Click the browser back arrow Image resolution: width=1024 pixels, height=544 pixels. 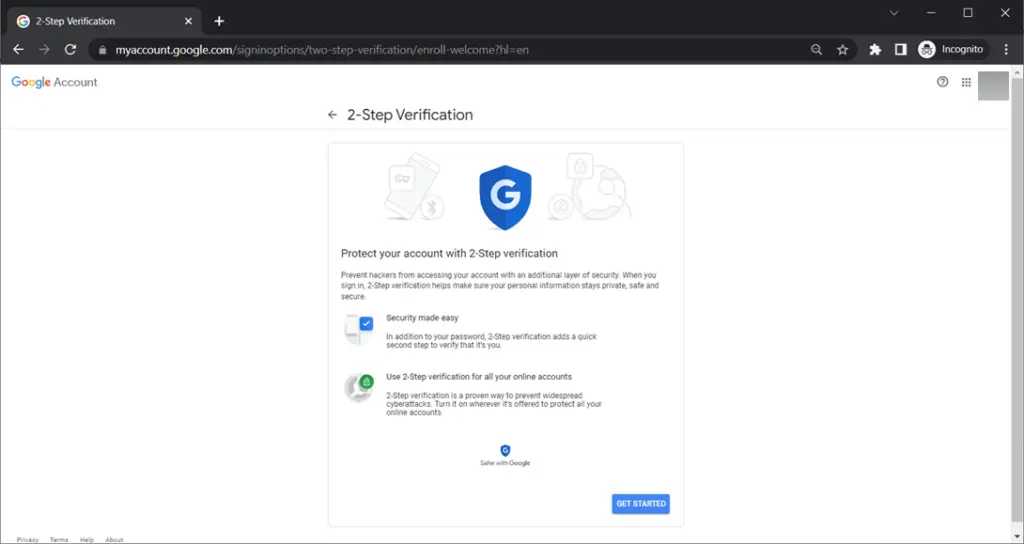click(18, 50)
